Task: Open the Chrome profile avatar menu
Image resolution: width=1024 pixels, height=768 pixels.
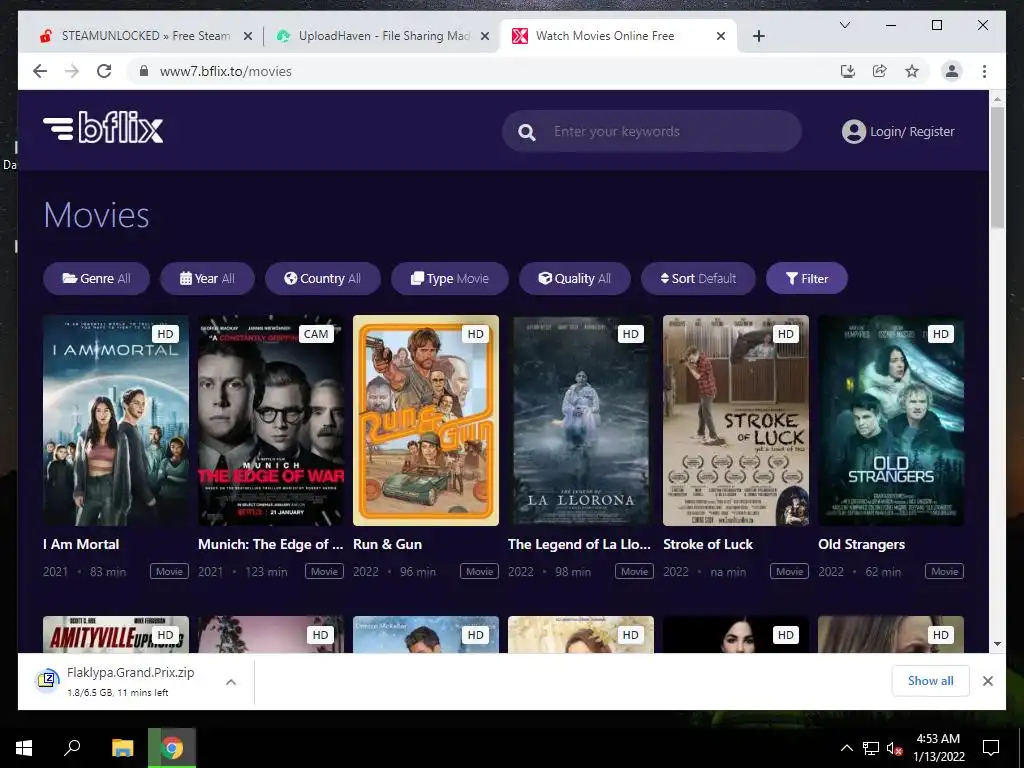Action: (952, 71)
